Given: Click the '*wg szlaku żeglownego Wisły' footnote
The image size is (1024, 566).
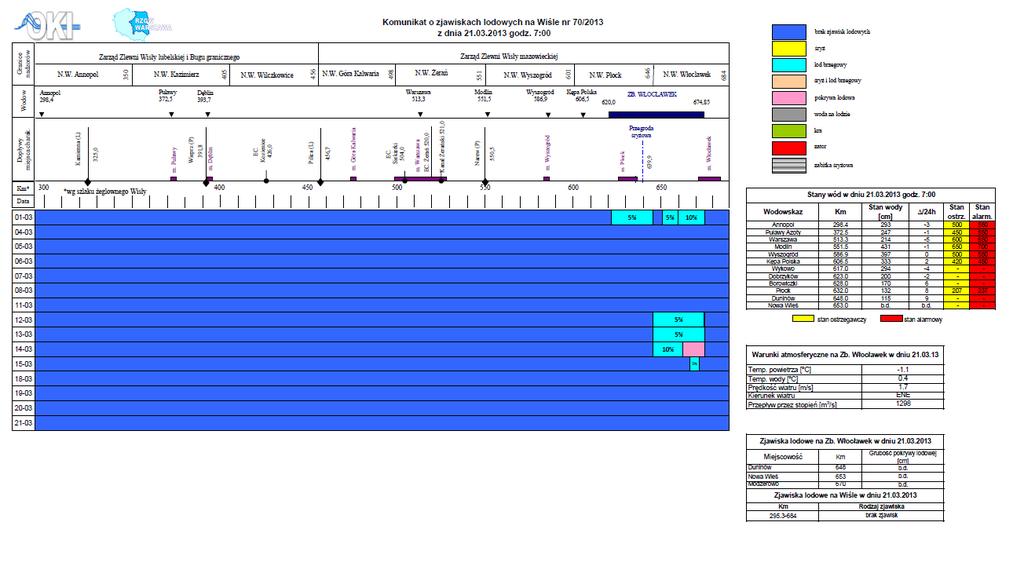Looking at the screenshot, I should (104, 191).
